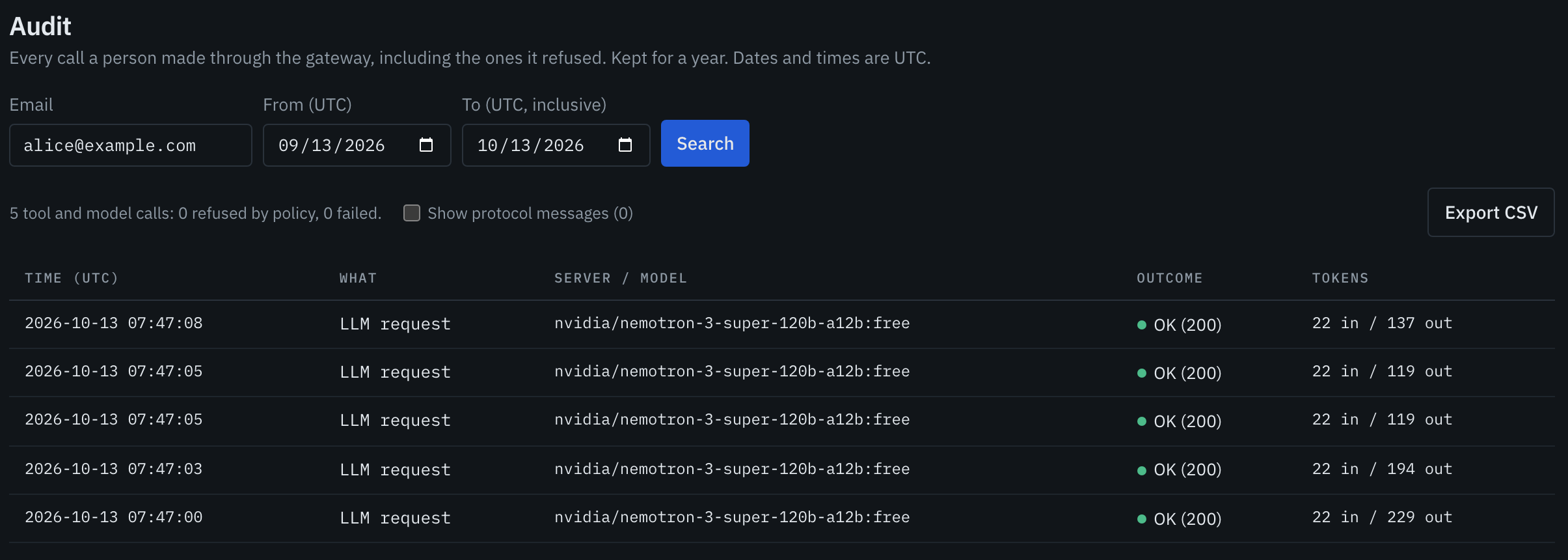Select the timestamp 2026-10-13 07:47:03

click(x=114, y=469)
